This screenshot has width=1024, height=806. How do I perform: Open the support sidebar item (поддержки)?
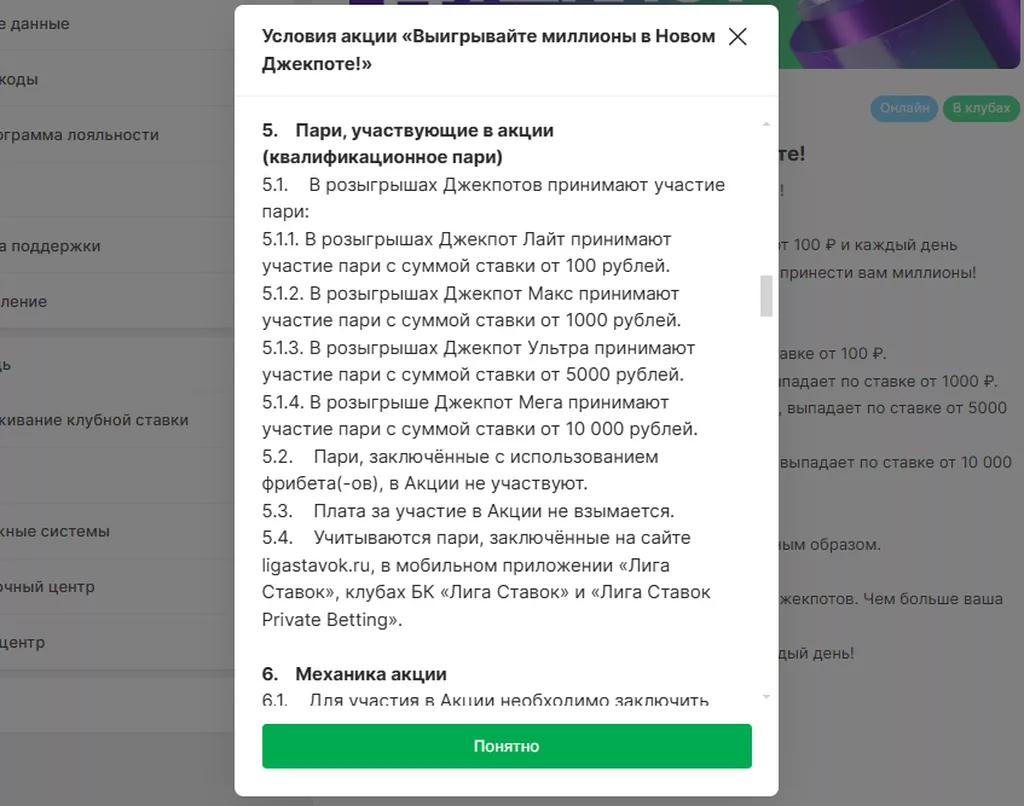50,246
